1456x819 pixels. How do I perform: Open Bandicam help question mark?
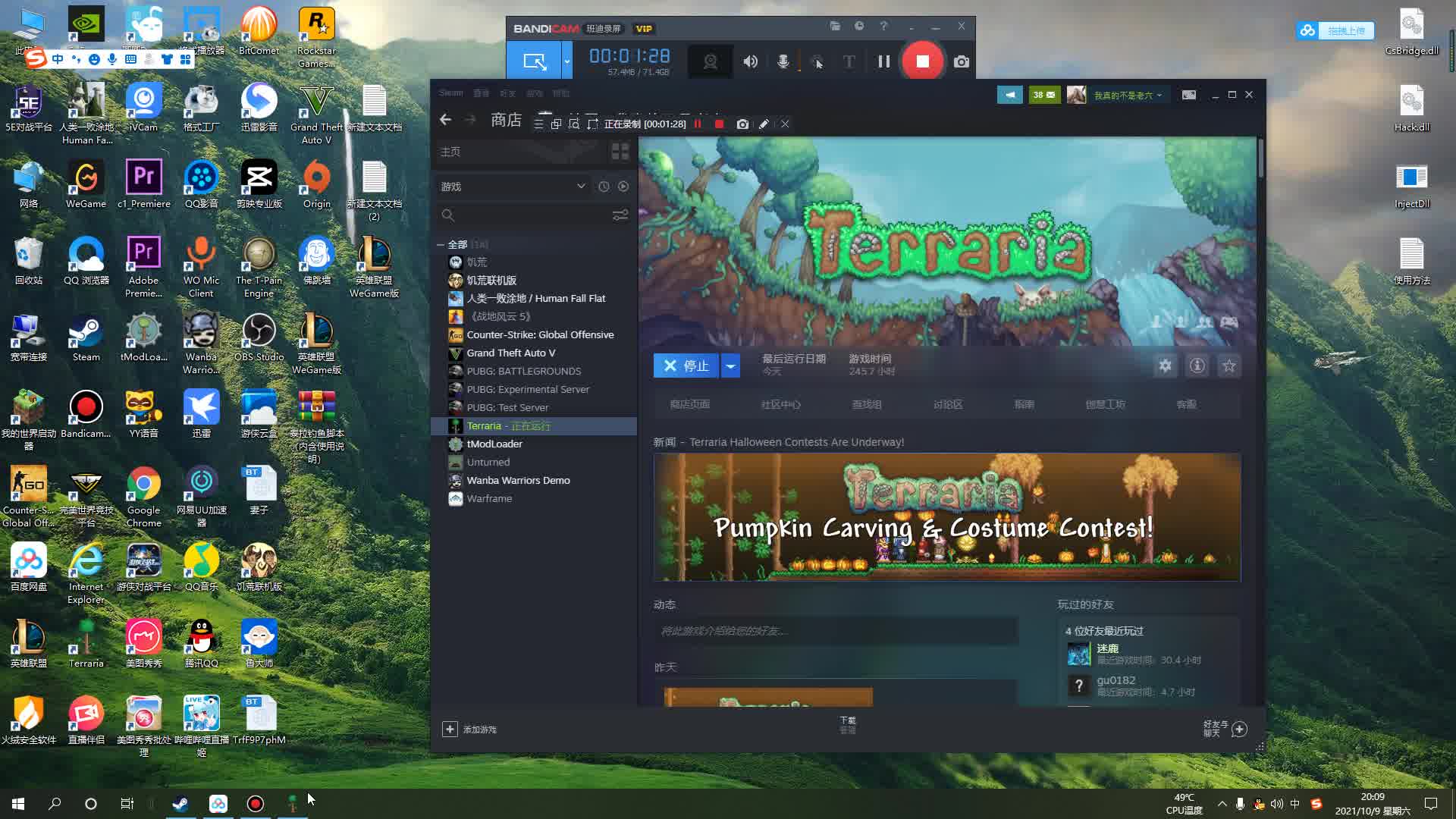coord(883,26)
